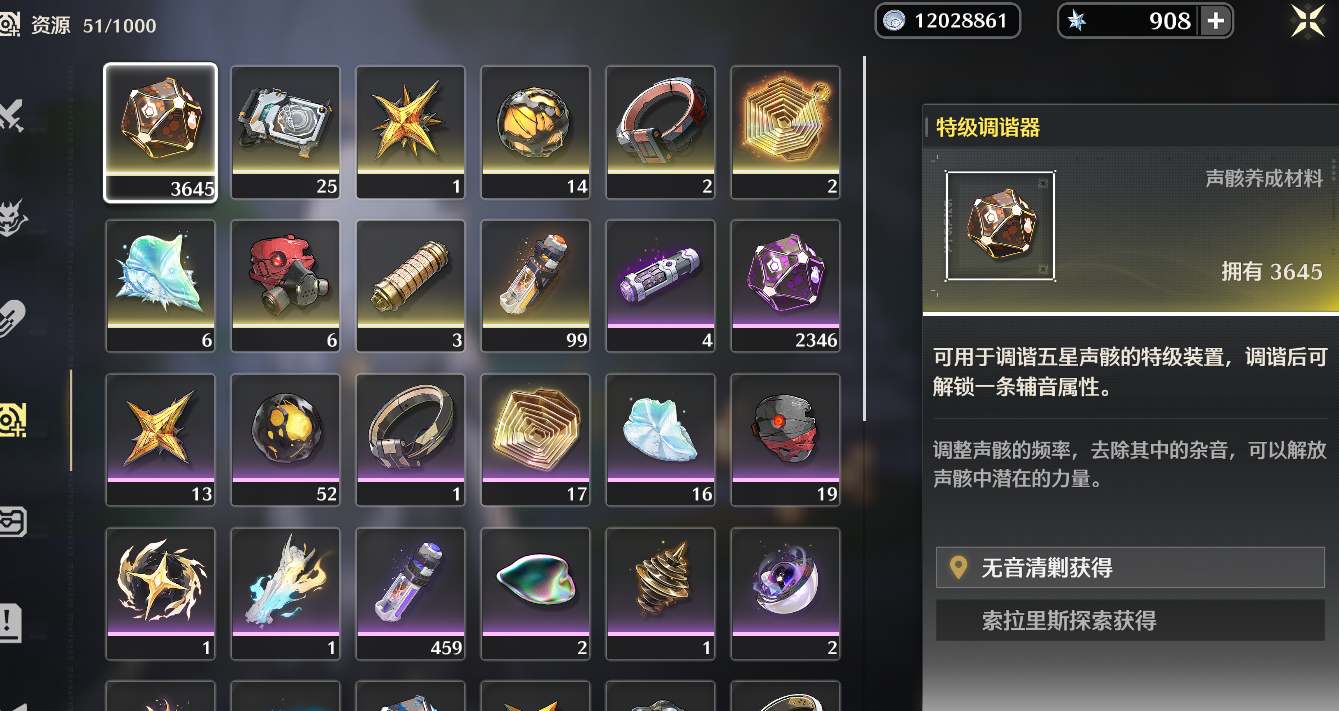The height and width of the screenshot is (711, 1339).
Task: Click the glass vial item showing 99
Action: [x=535, y=286]
